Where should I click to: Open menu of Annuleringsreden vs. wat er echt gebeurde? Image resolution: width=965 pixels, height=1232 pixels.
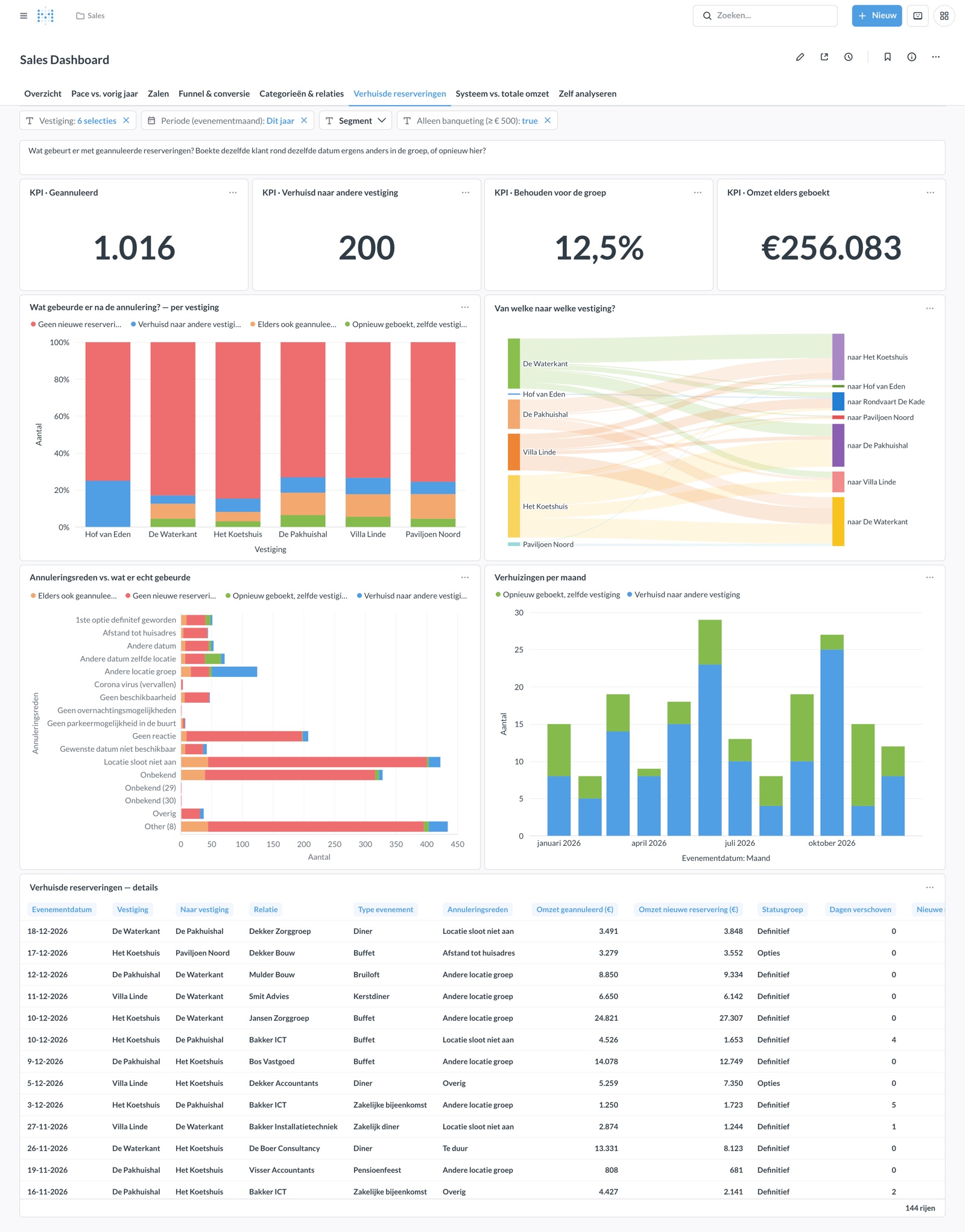[x=465, y=577]
